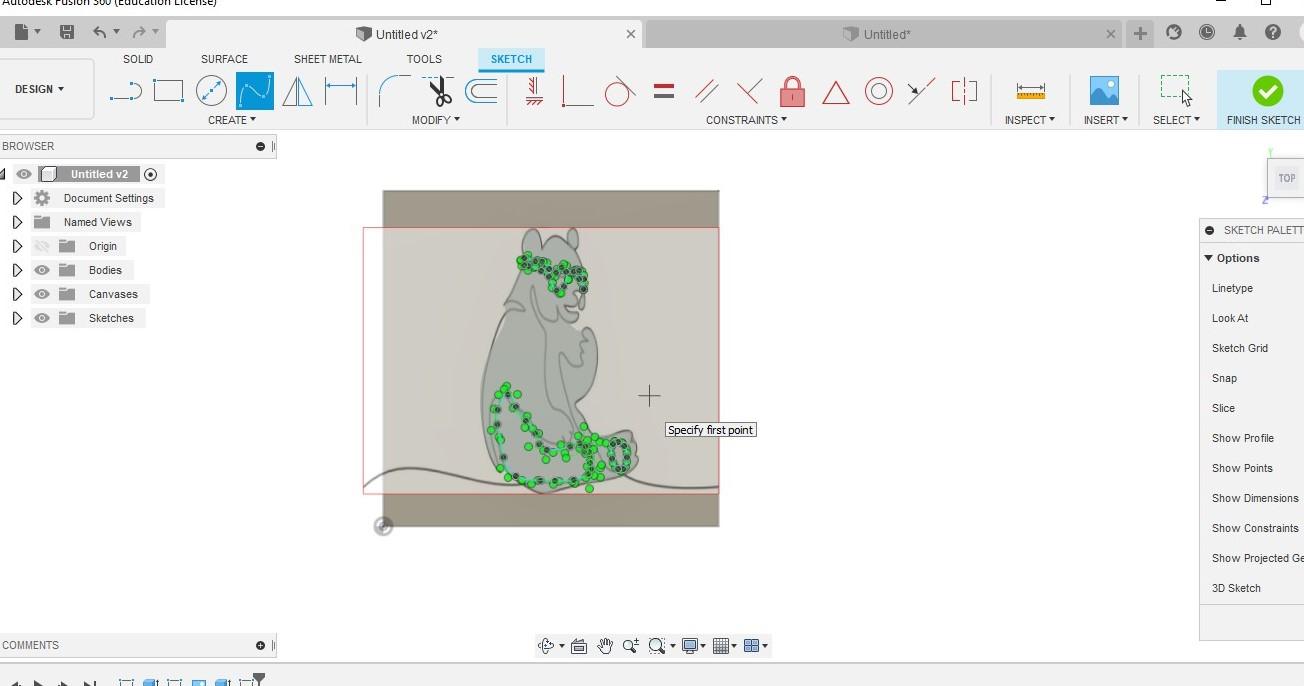The width and height of the screenshot is (1304, 686).
Task: Choose the Mirror sketch tool
Action: pos(297,92)
